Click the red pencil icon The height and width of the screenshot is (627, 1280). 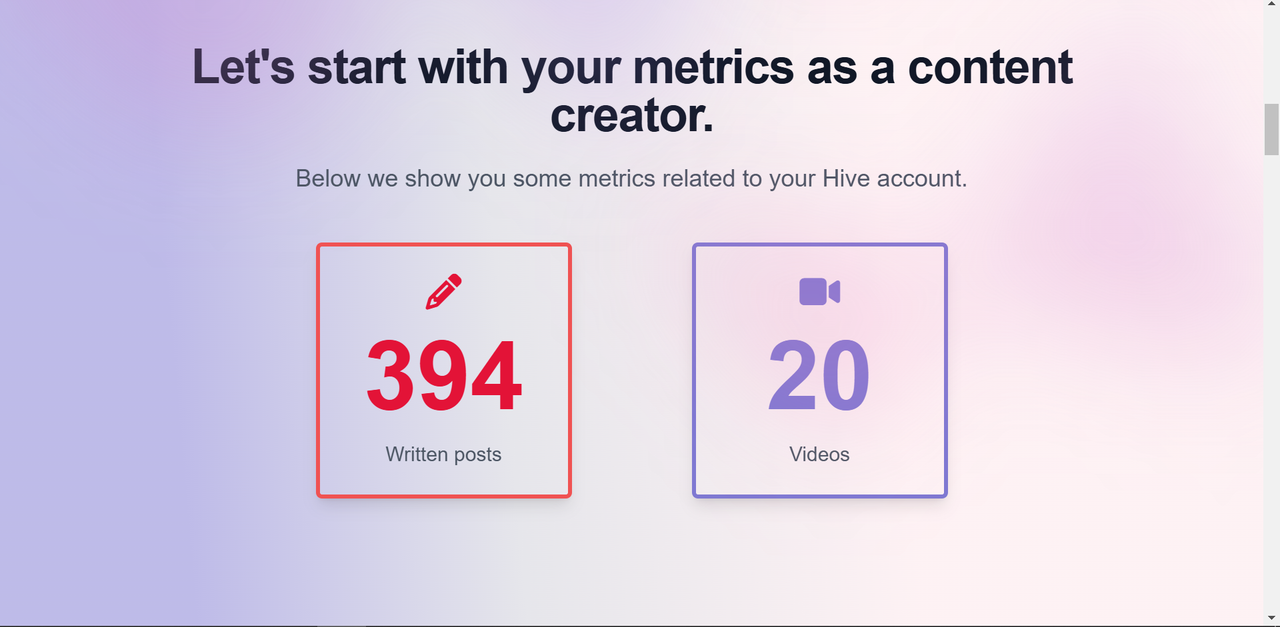tap(444, 291)
